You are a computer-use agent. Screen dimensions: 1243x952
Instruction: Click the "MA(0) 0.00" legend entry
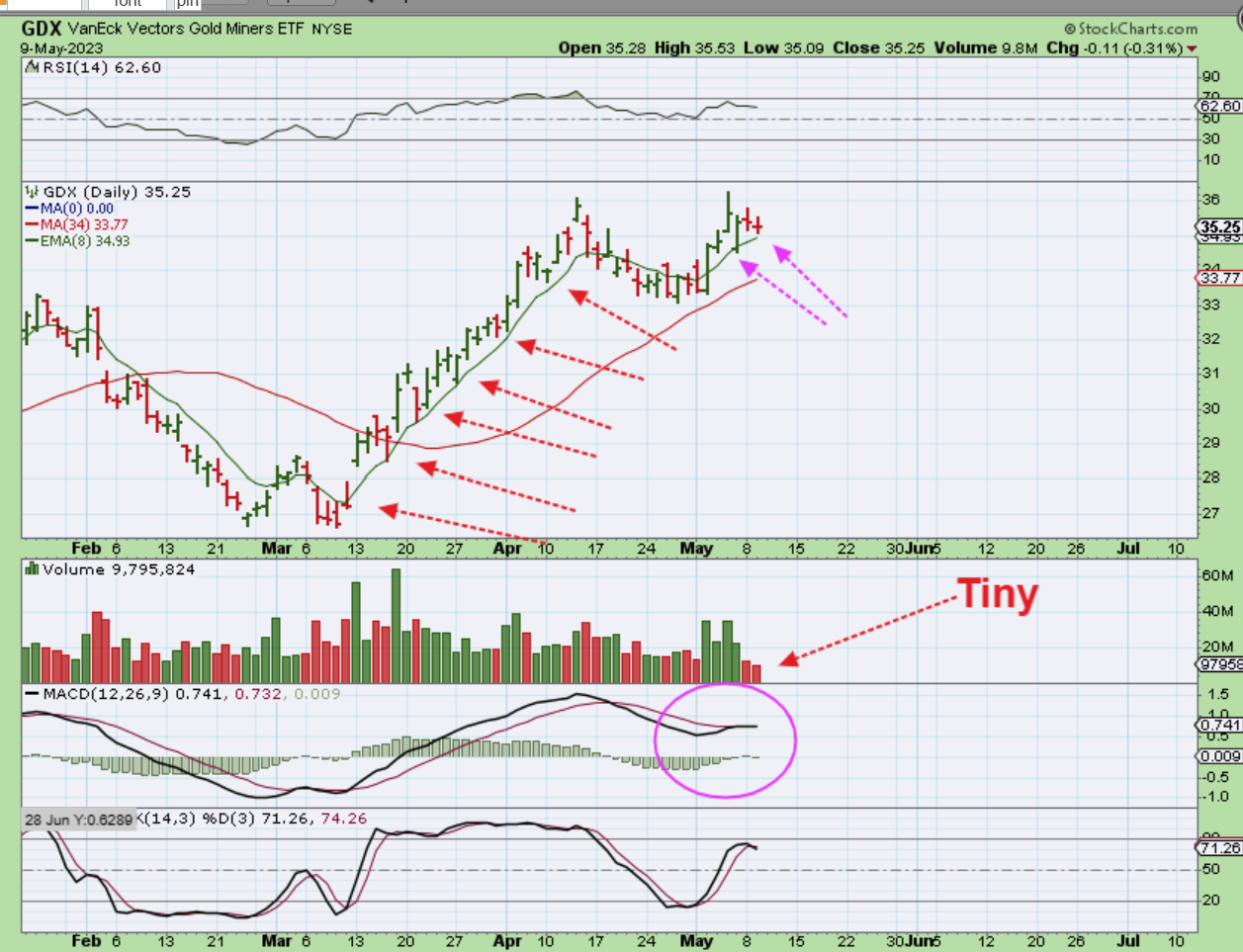point(77,209)
